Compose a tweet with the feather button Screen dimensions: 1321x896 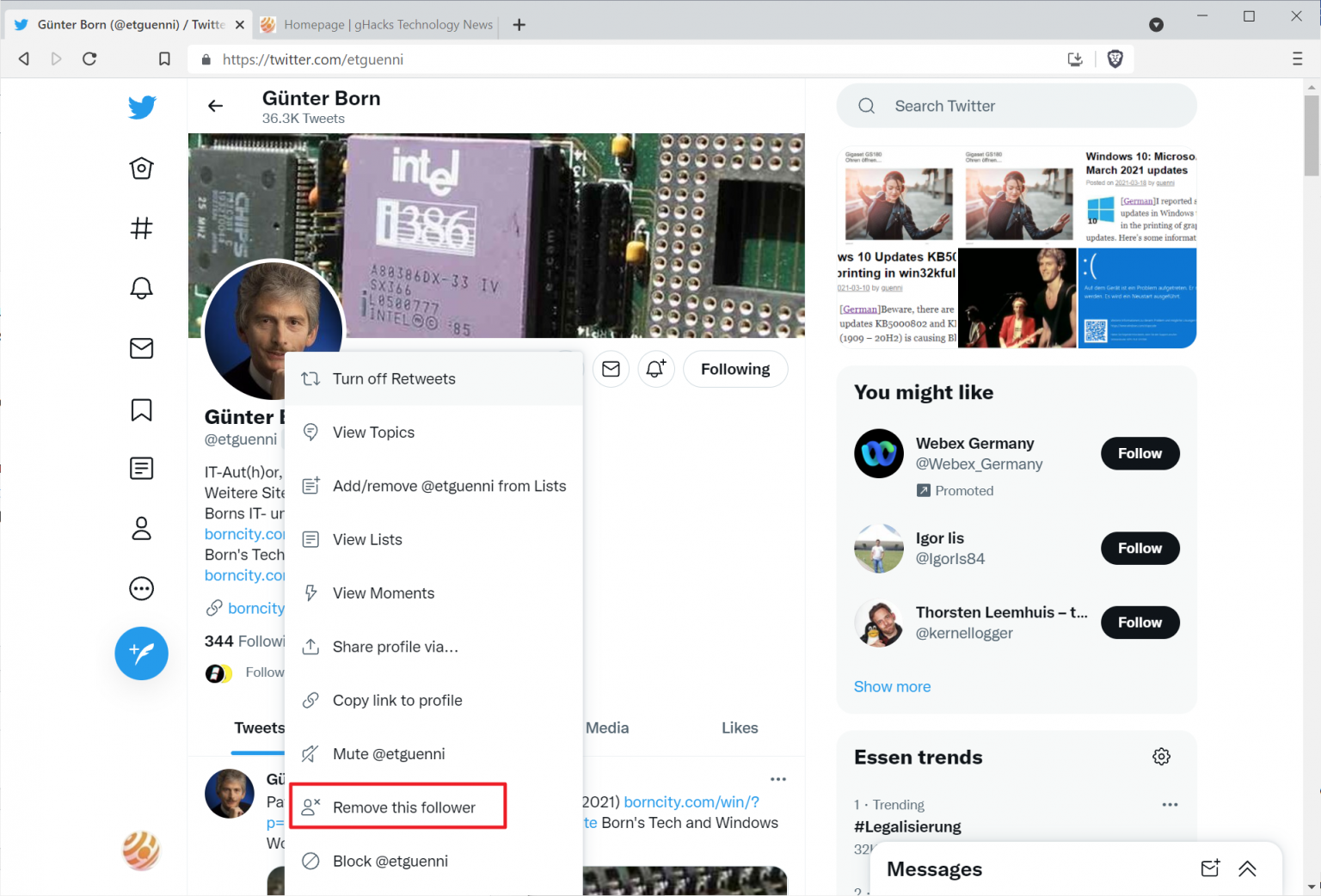pos(141,654)
